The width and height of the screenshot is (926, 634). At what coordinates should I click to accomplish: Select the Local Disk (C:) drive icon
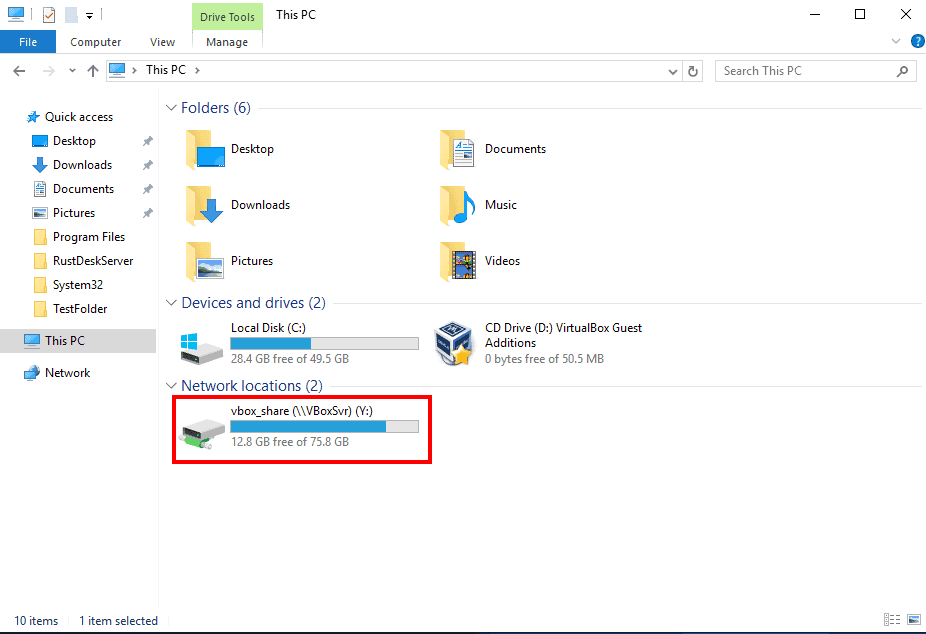[200, 343]
